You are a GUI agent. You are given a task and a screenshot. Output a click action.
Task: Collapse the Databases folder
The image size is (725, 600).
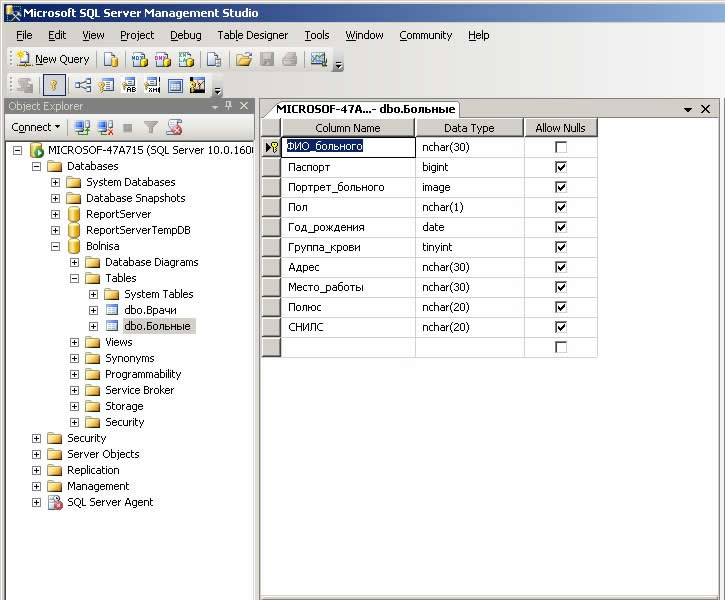(37, 166)
